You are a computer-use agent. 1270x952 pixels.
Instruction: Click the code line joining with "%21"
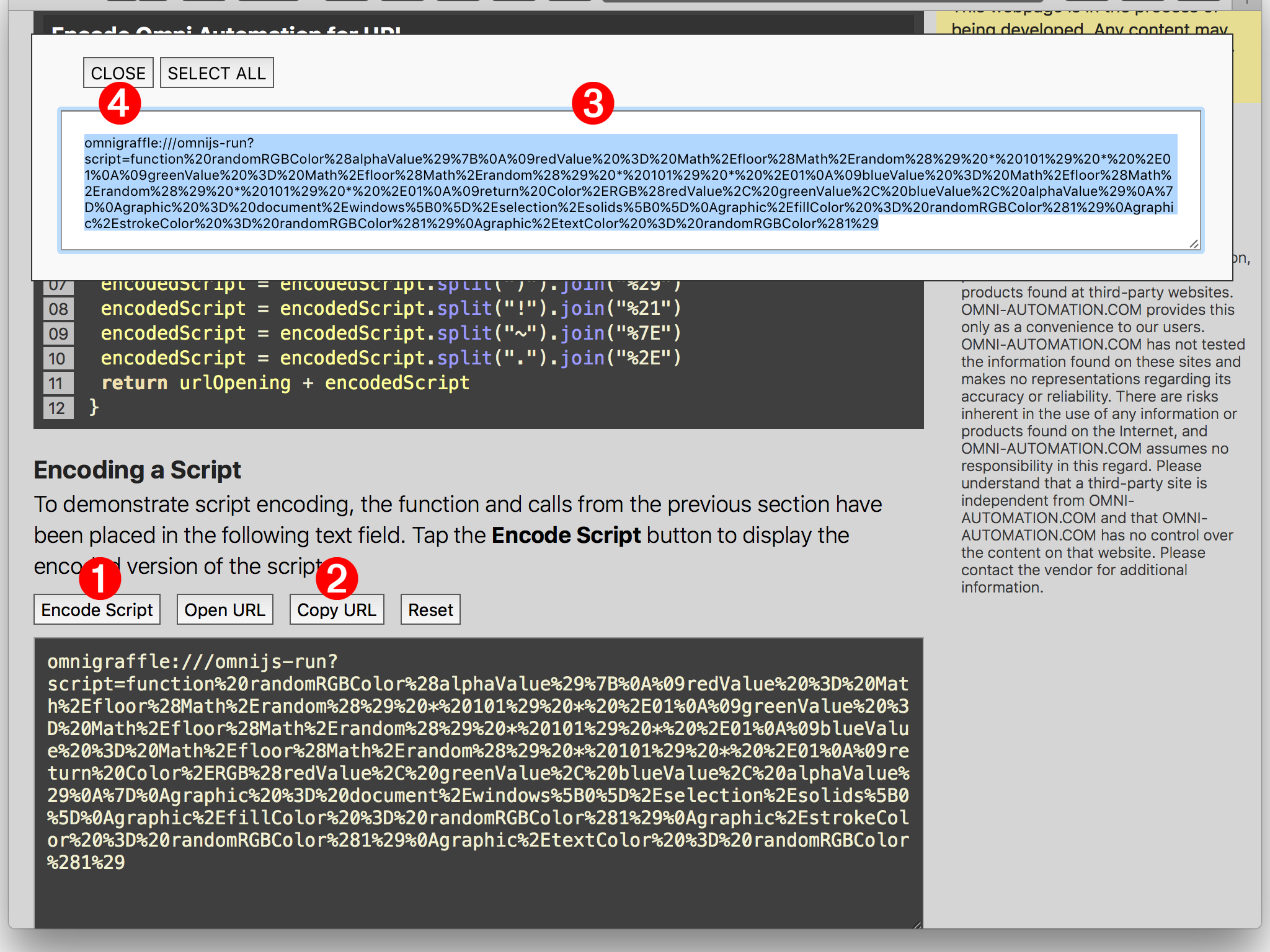click(391, 309)
